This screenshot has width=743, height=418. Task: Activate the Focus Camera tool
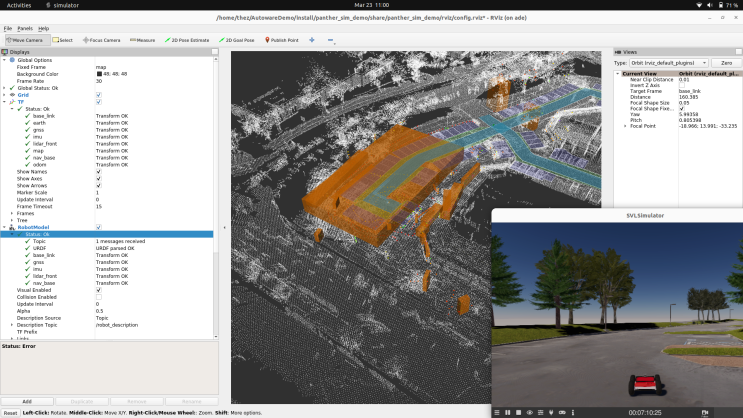click(x=102, y=40)
